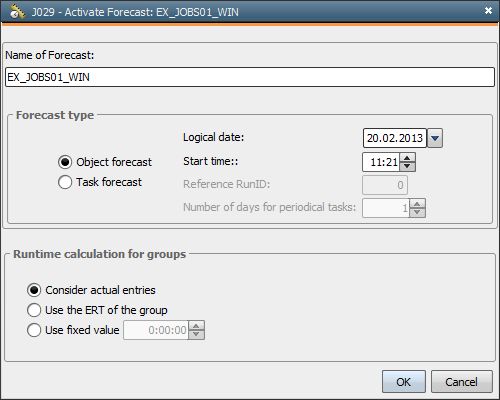Focus the Logical date field
Screen dimensions: 500x400
(395, 138)
